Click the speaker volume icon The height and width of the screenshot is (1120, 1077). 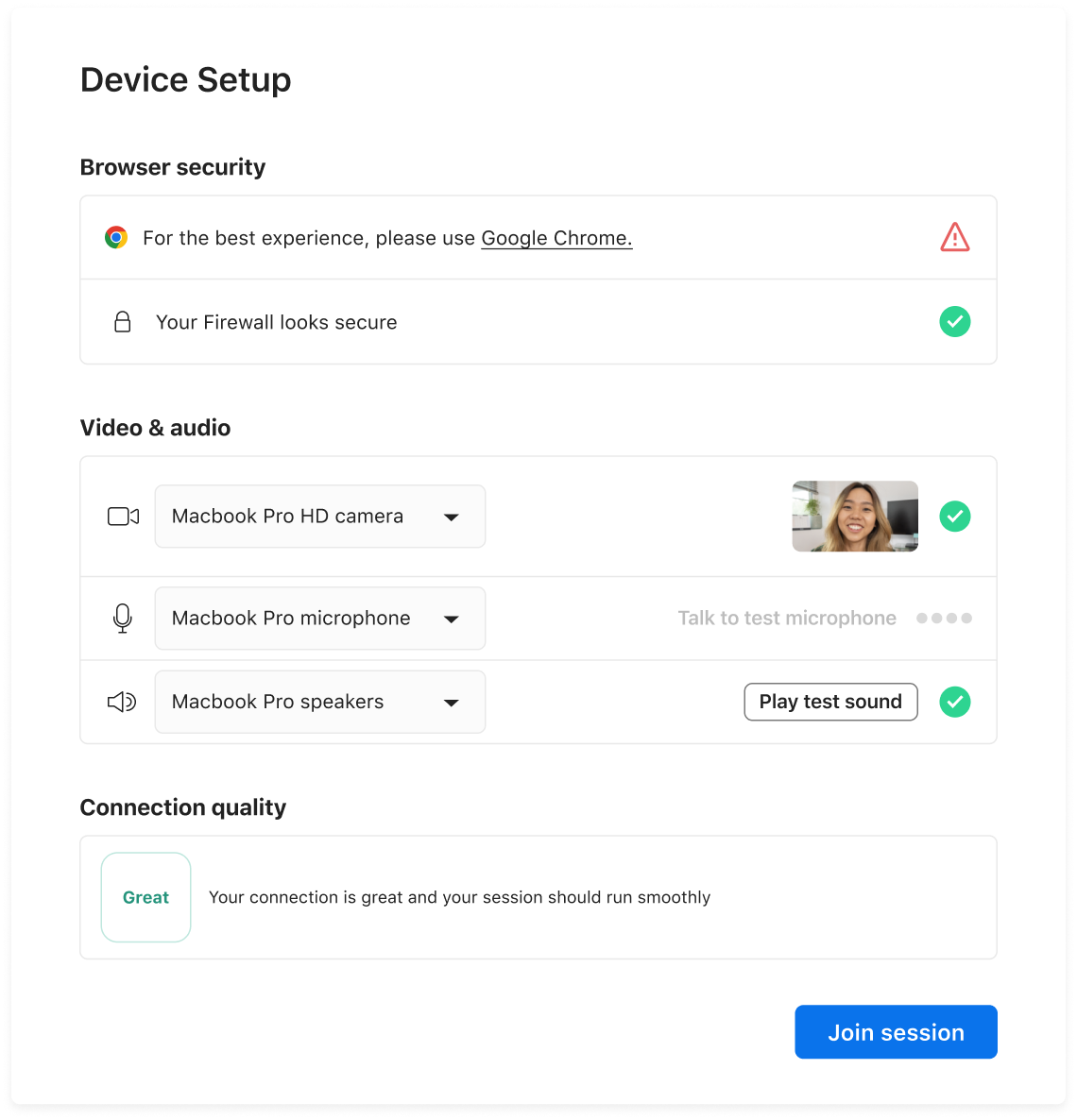pos(122,702)
